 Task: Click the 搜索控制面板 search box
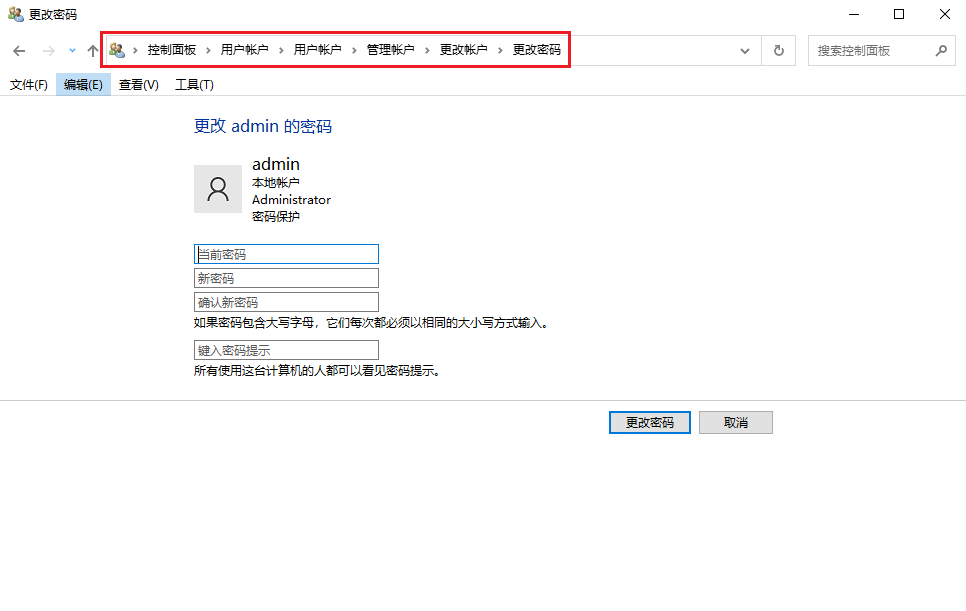tap(870, 50)
